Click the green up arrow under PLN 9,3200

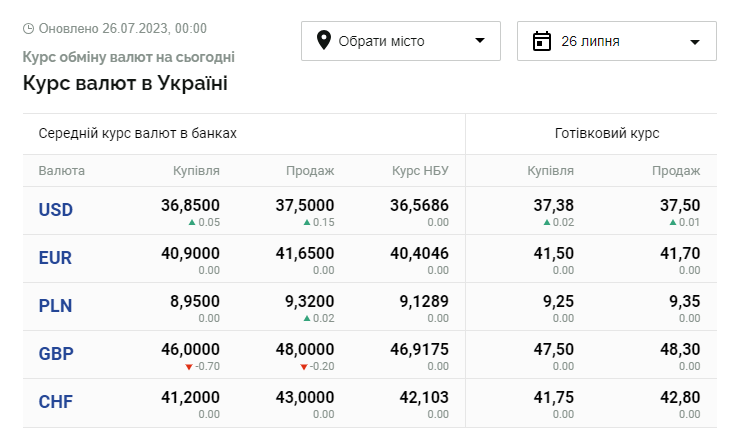pos(306,318)
